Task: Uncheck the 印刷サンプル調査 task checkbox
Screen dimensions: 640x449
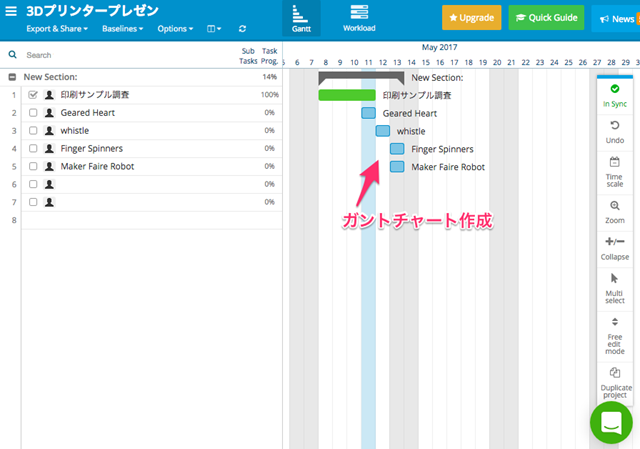Action: click(33, 95)
